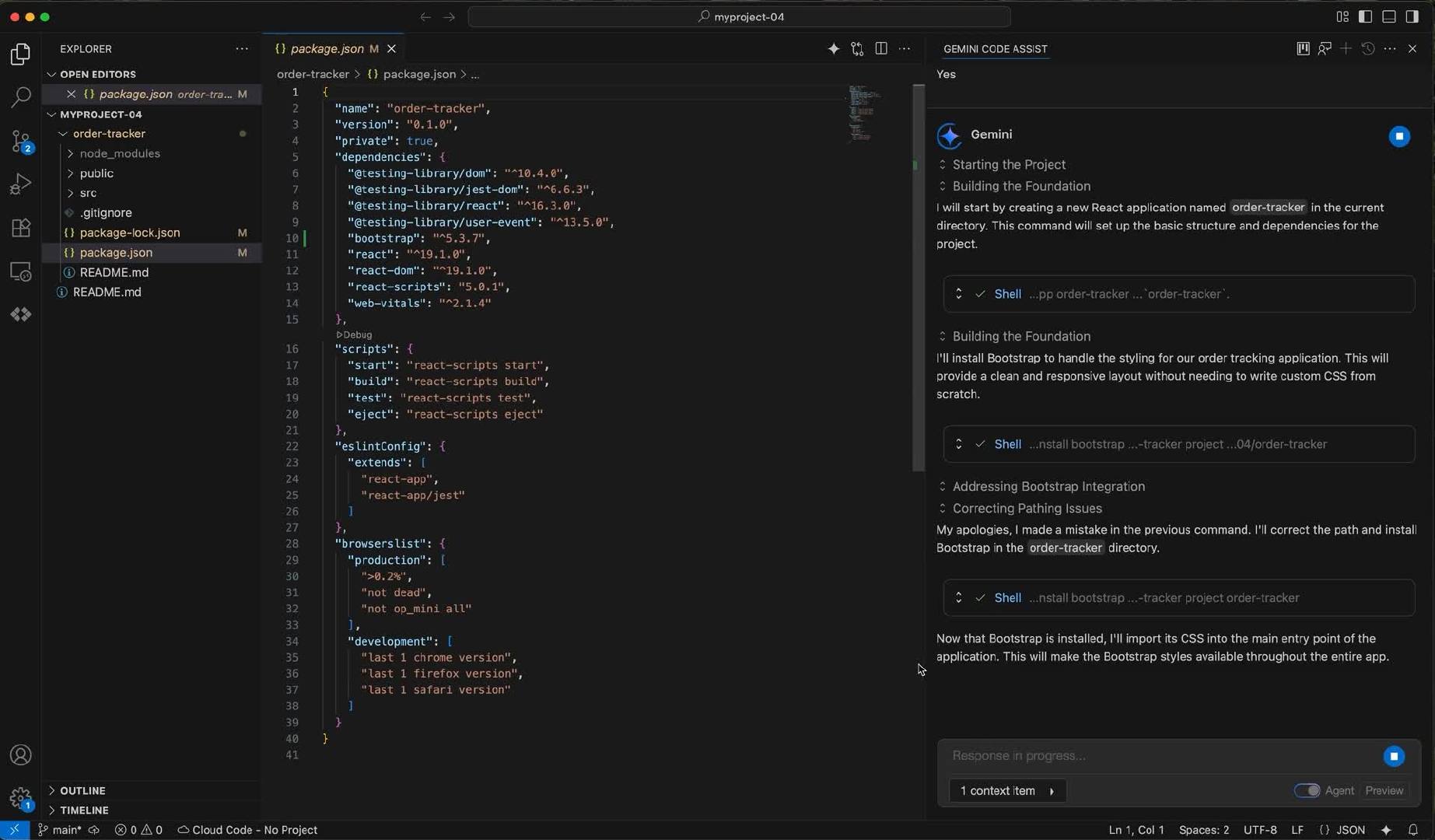The image size is (1435, 840).
Task: Click the Gemini Code Assist panel tab
Action: 995,49
